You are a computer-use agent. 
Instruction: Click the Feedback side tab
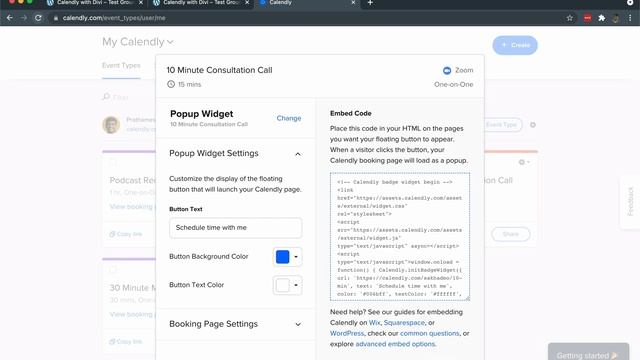coord(631,201)
